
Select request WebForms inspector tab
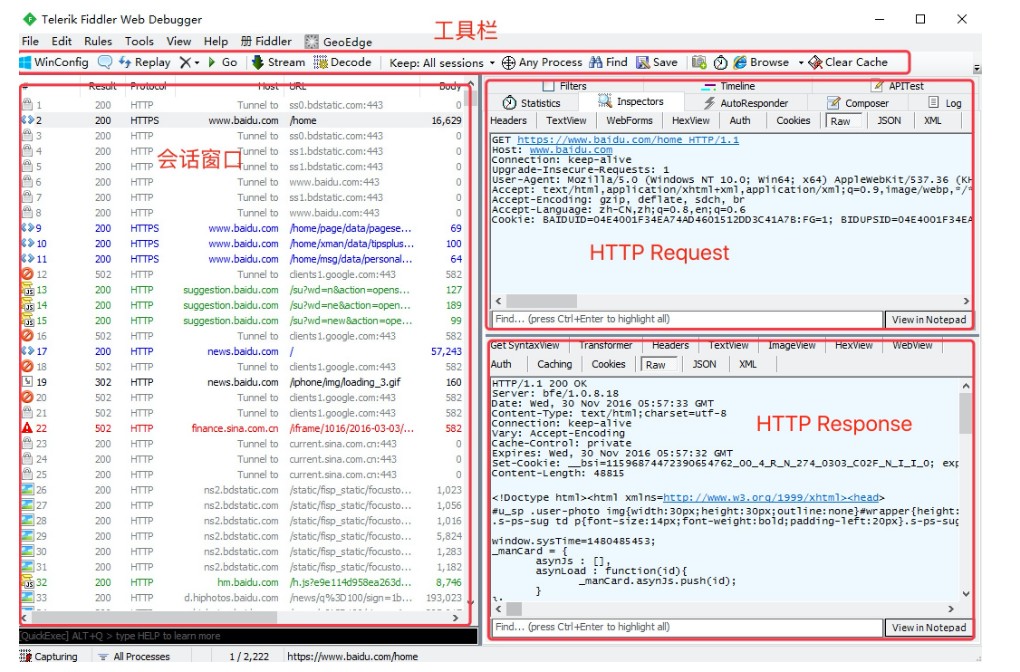click(629, 120)
